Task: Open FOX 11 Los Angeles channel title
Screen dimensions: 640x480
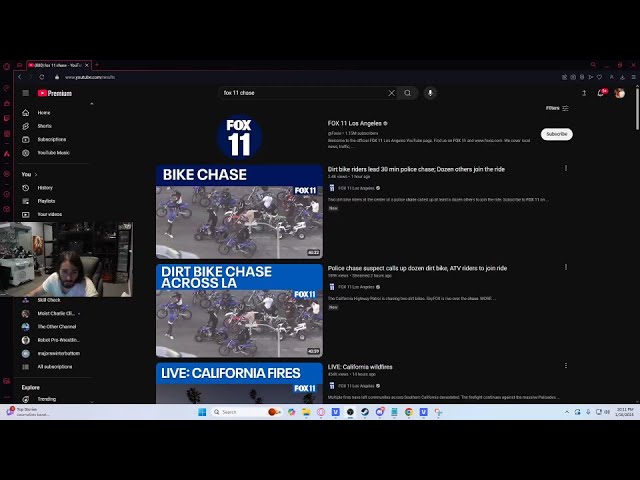Action: click(355, 123)
